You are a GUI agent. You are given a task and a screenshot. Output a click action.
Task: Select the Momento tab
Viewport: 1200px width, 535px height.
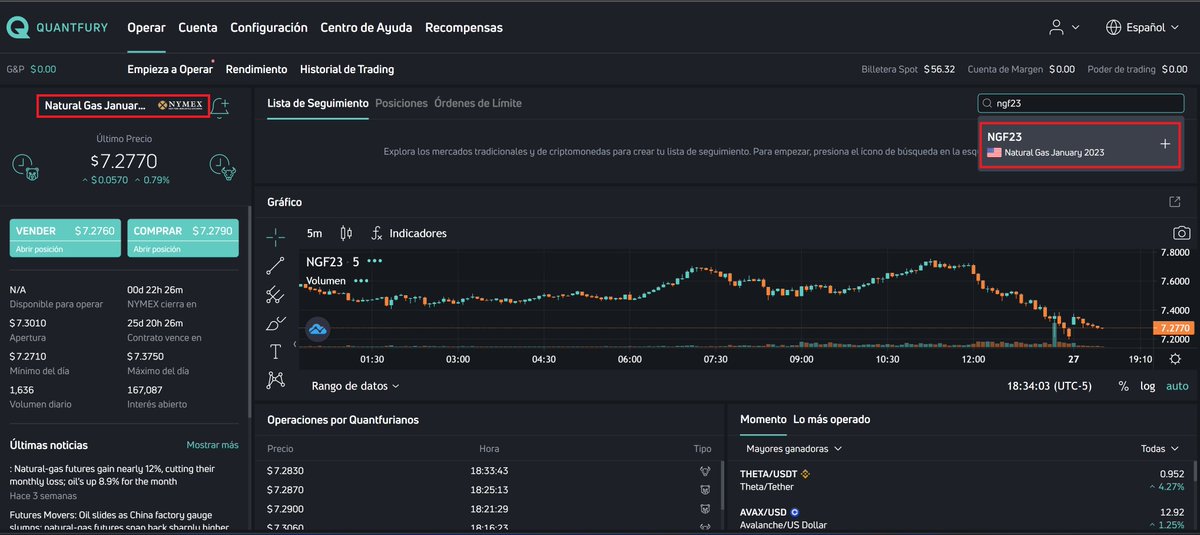tap(763, 419)
